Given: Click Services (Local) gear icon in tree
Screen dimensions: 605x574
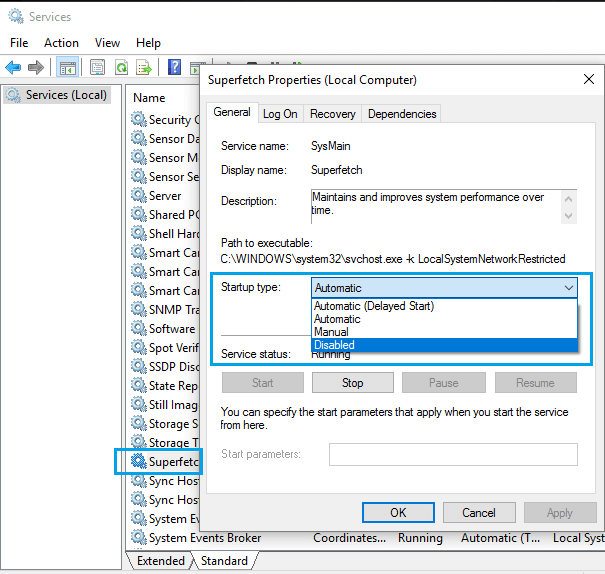Looking at the screenshot, I should point(14,95).
